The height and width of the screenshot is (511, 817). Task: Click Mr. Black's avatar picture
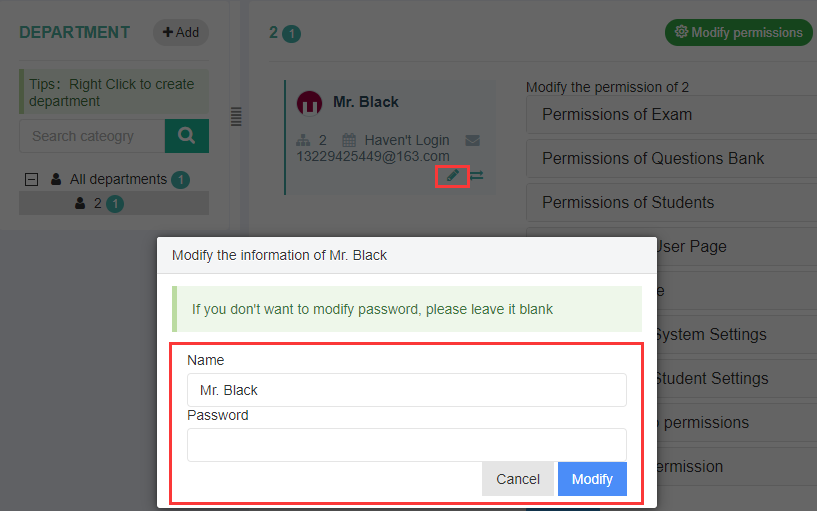[310, 103]
